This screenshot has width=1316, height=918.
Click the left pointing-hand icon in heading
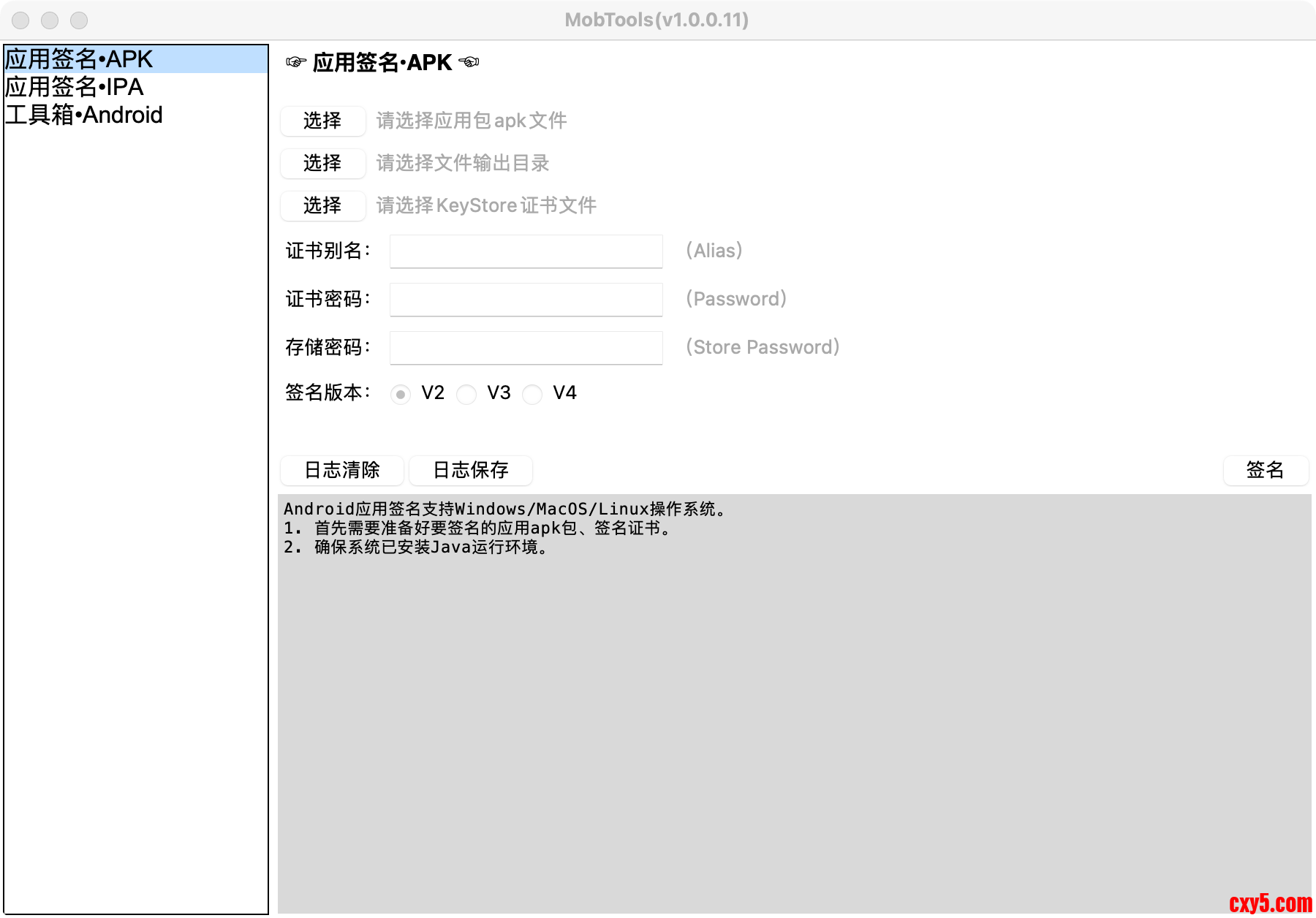296,62
